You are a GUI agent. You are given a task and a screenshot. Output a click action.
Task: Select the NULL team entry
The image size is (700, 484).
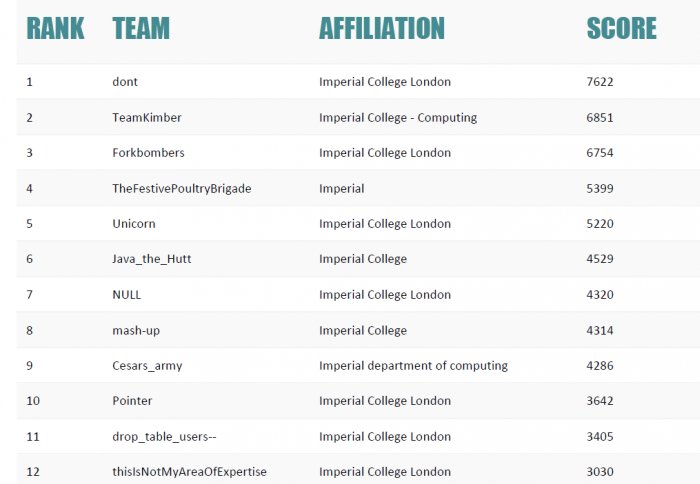click(x=127, y=295)
